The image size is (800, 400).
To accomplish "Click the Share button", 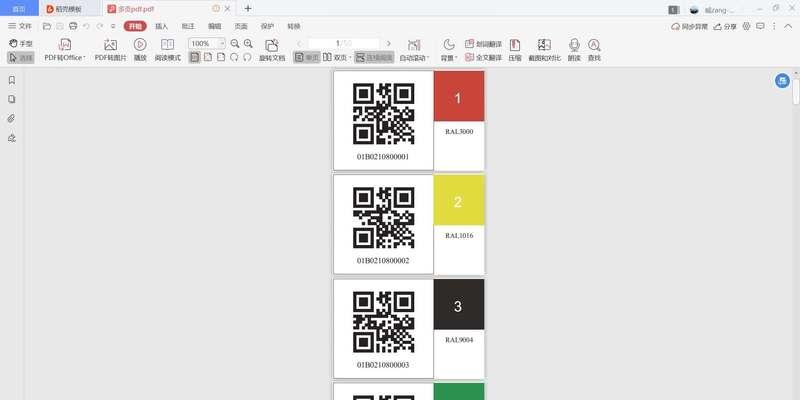I will tap(725, 26).
